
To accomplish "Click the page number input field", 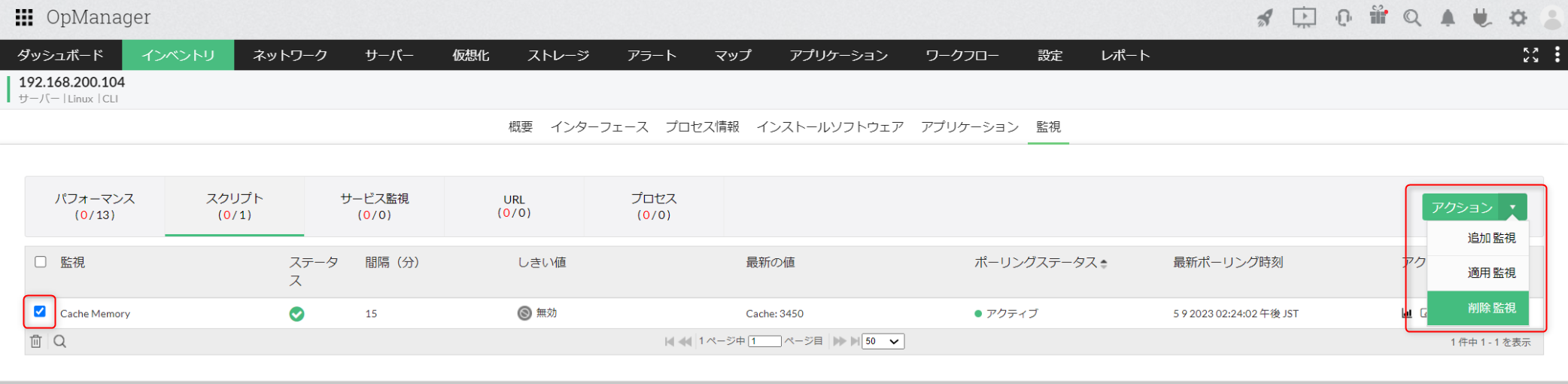I will point(765,342).
